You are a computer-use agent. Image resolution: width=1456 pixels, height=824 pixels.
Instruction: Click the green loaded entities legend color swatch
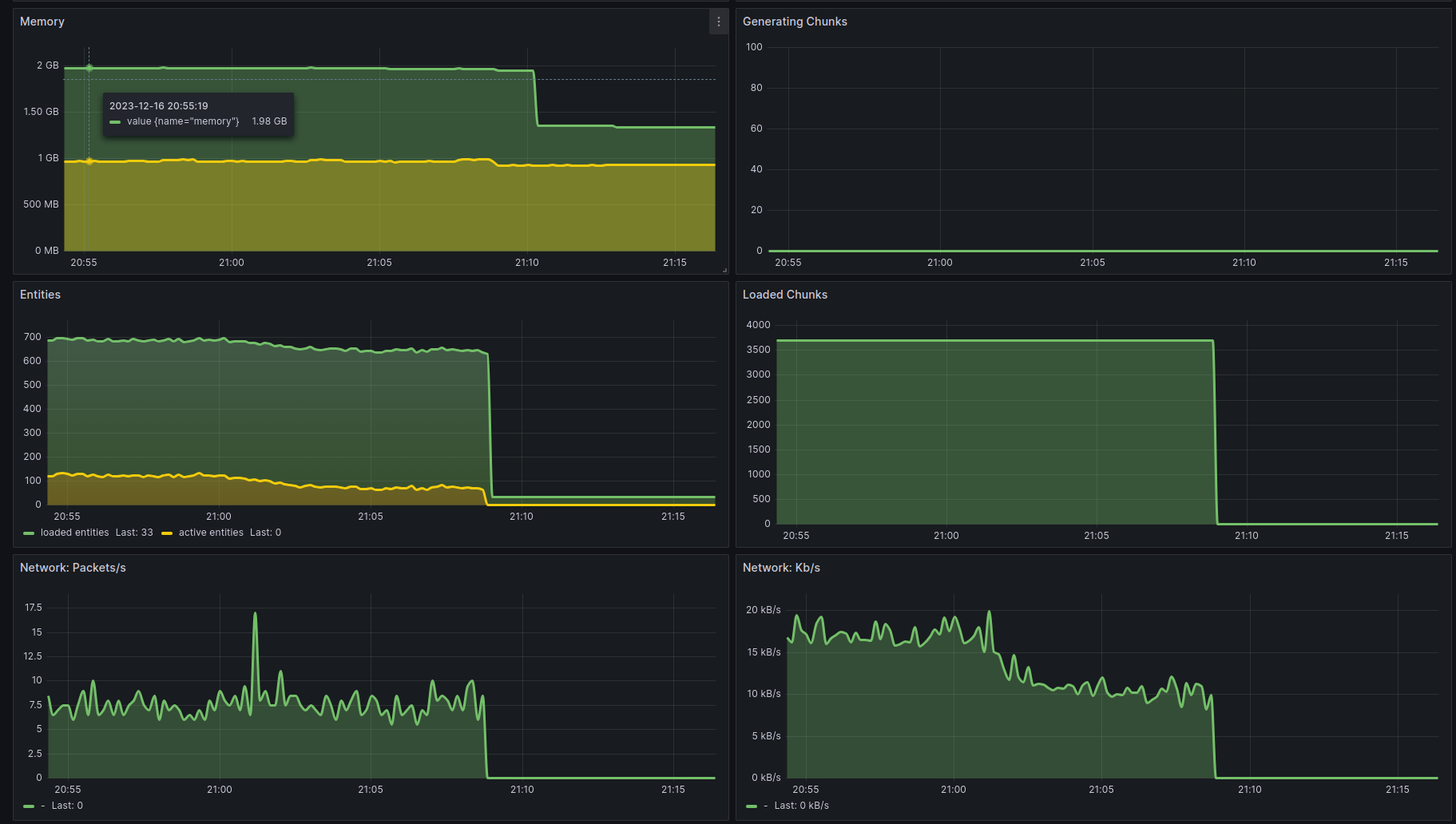pyautogui.click(x=29, y=533)
